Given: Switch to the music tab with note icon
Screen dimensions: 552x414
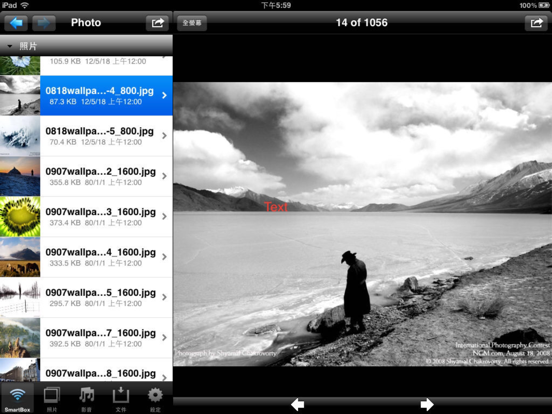Looking at the screenshot, I should click(86, 399).
